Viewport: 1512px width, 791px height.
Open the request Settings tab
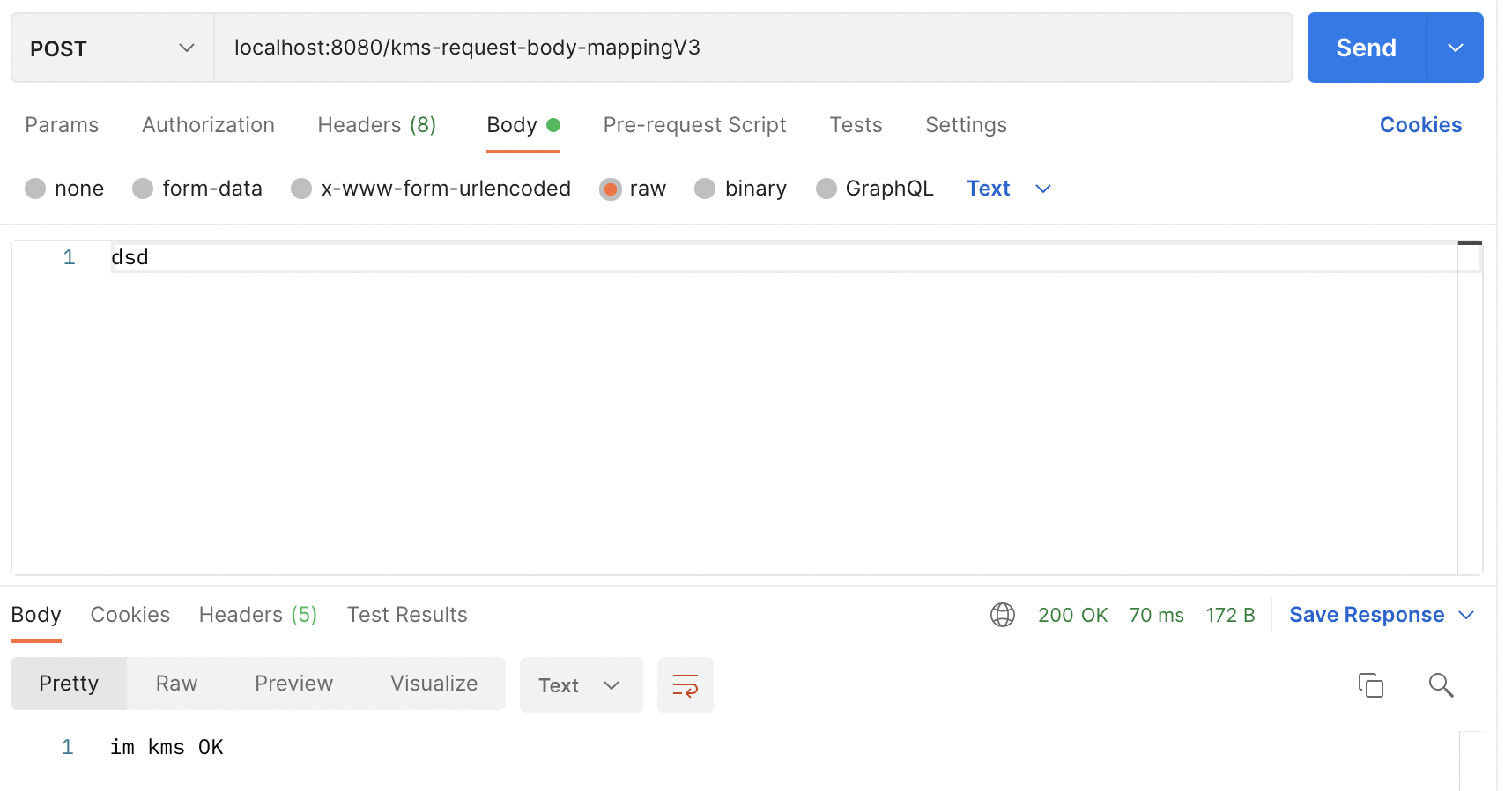tap(966, 125)
